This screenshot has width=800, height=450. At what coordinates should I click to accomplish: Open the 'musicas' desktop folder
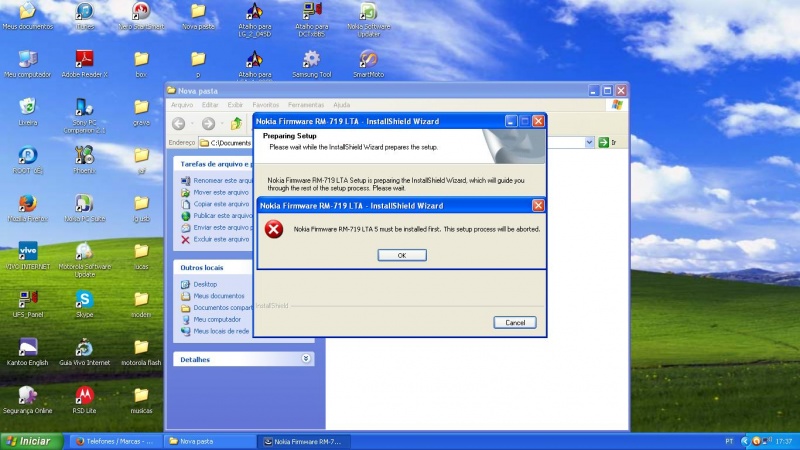(141, 400)
